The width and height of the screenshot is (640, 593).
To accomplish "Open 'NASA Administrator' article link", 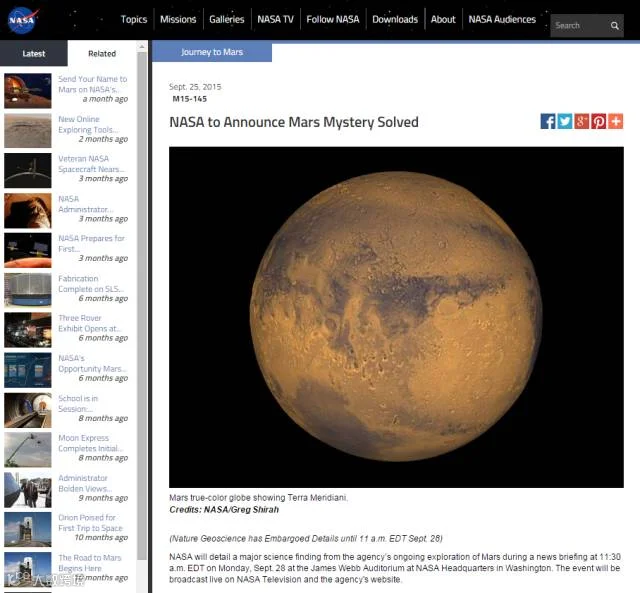I will pos(85,204).
